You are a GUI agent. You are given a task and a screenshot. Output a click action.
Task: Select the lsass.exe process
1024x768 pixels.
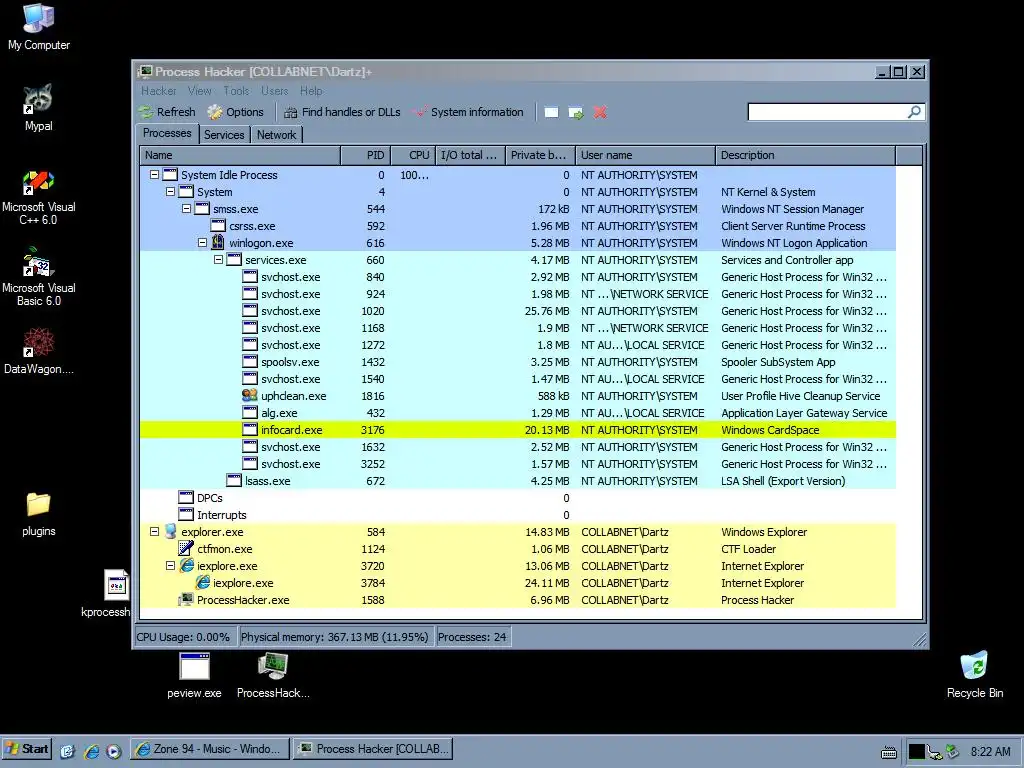518,481
